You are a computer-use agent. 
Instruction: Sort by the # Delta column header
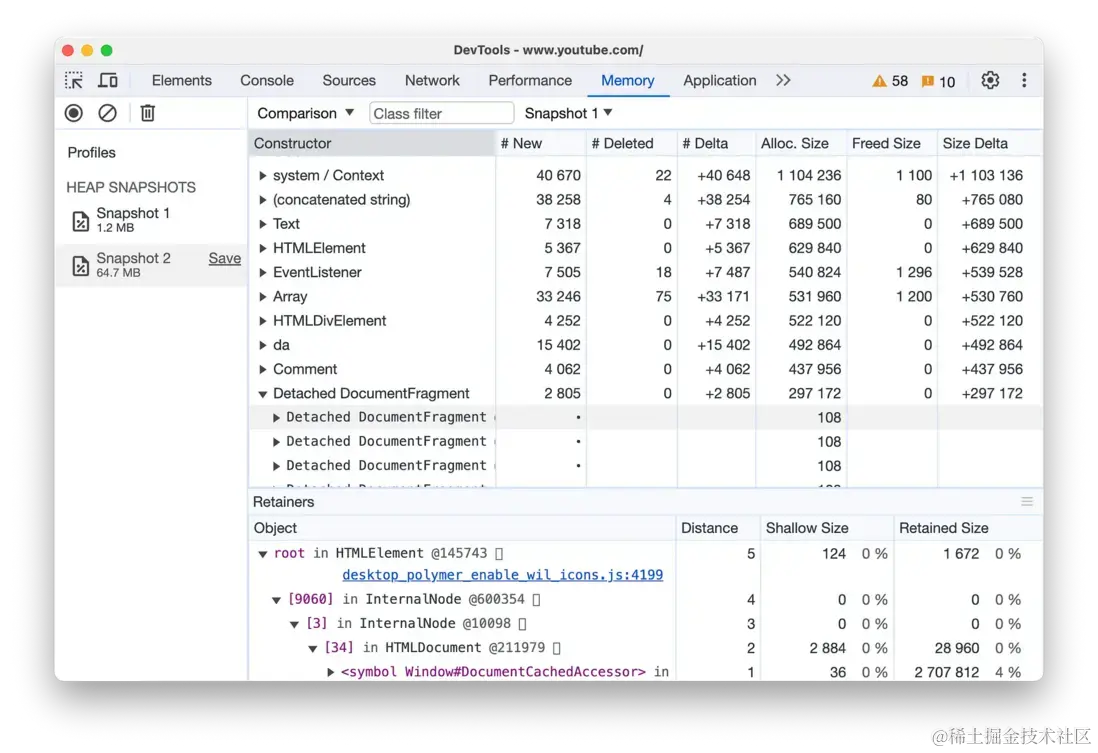(716, 144)
